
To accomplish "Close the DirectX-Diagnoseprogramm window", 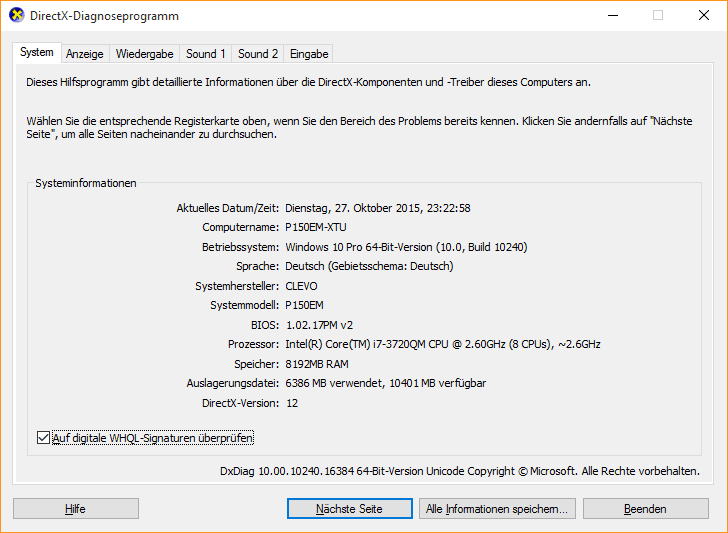I will (x=704, y=15).
